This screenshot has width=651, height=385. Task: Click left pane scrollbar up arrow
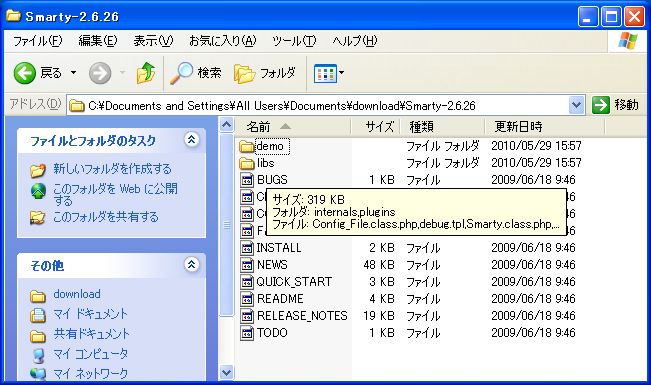226,125
